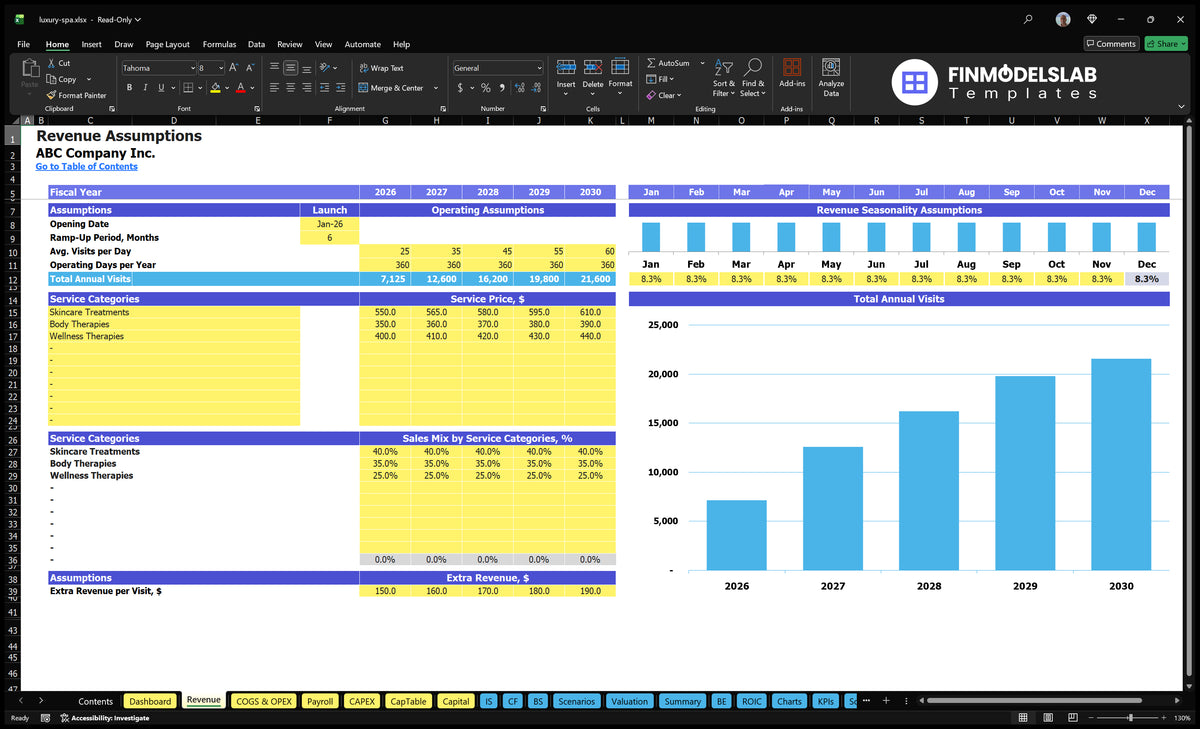Toggle Merge & Center
Viewport: 1200px width, 729px height.
(391, 88)
